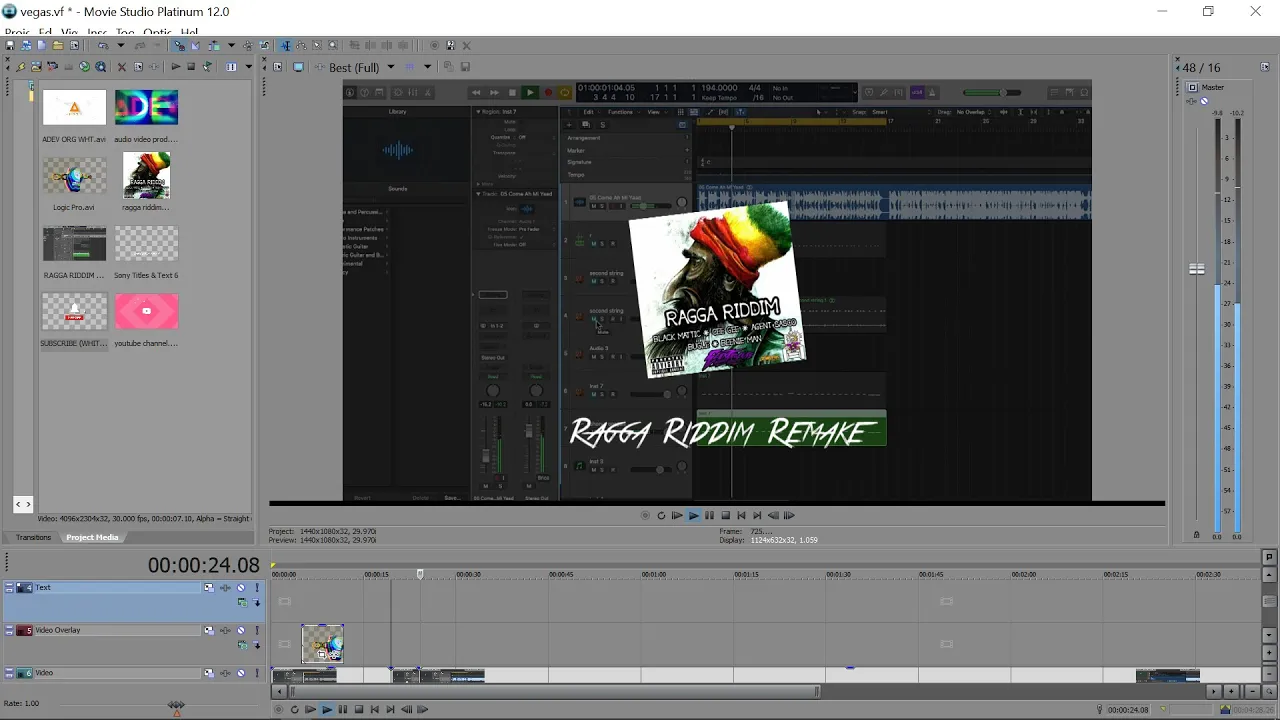Image resolution: width=1280 pixels, height=720 pixels.
Task: Toggle the Enable Snapping toolbar icon
Action: point(180,45)
